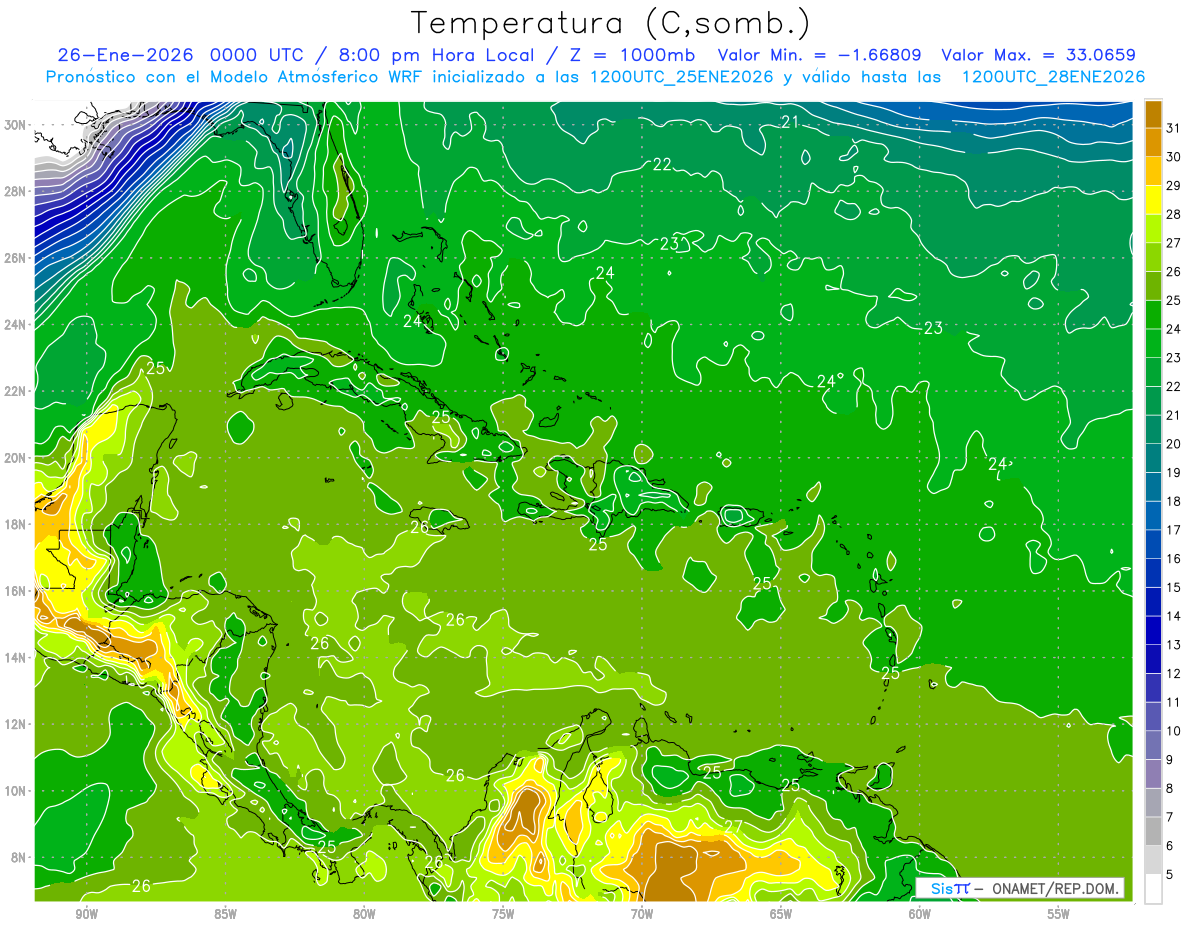The width and height of the screenshot is (1200, 927).
Task: Select "Valor Min. = -1.66809" text
Action: 820,55
